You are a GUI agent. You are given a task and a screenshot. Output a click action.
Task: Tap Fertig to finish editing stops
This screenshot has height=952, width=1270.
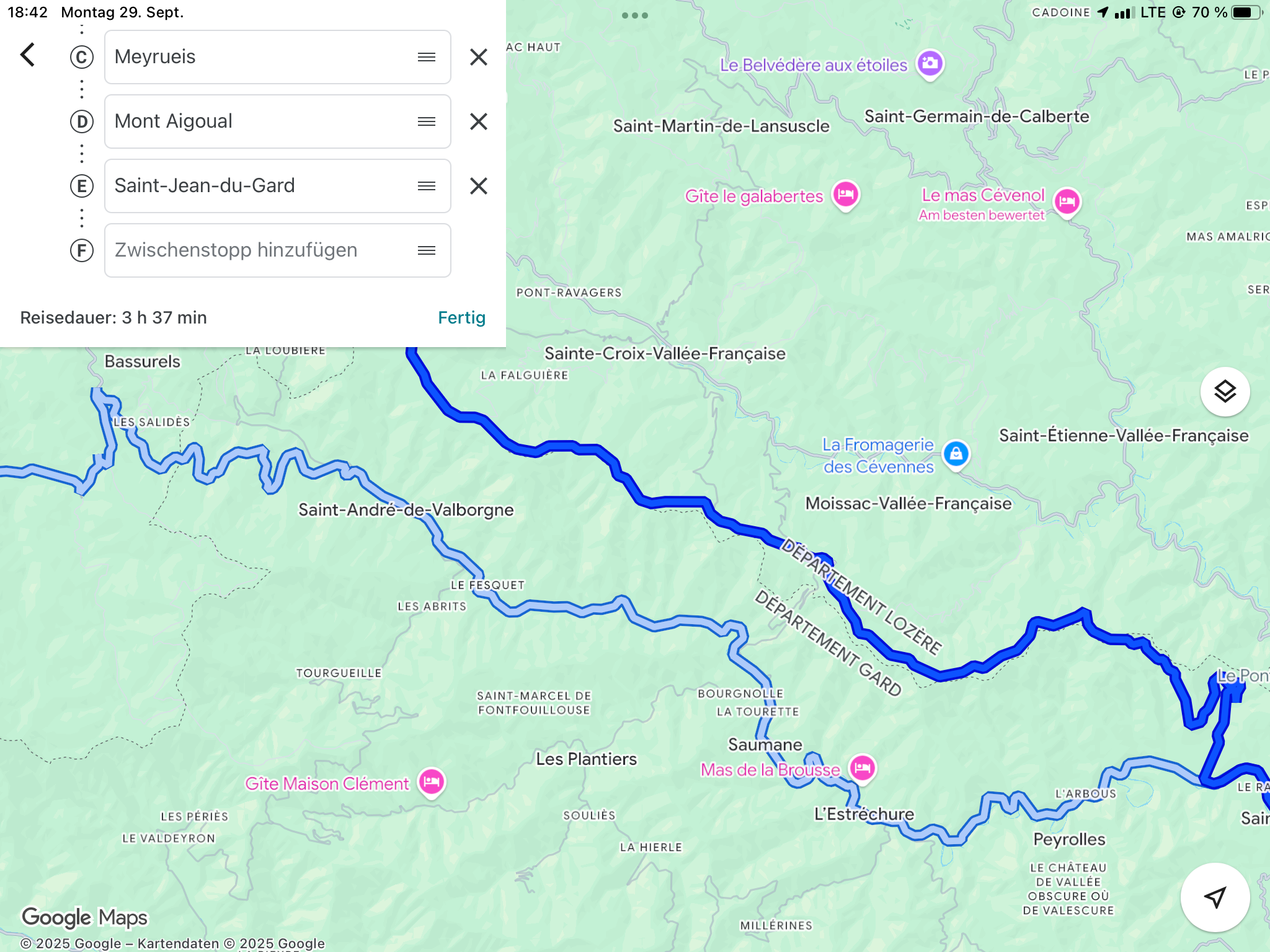[461, 317]
